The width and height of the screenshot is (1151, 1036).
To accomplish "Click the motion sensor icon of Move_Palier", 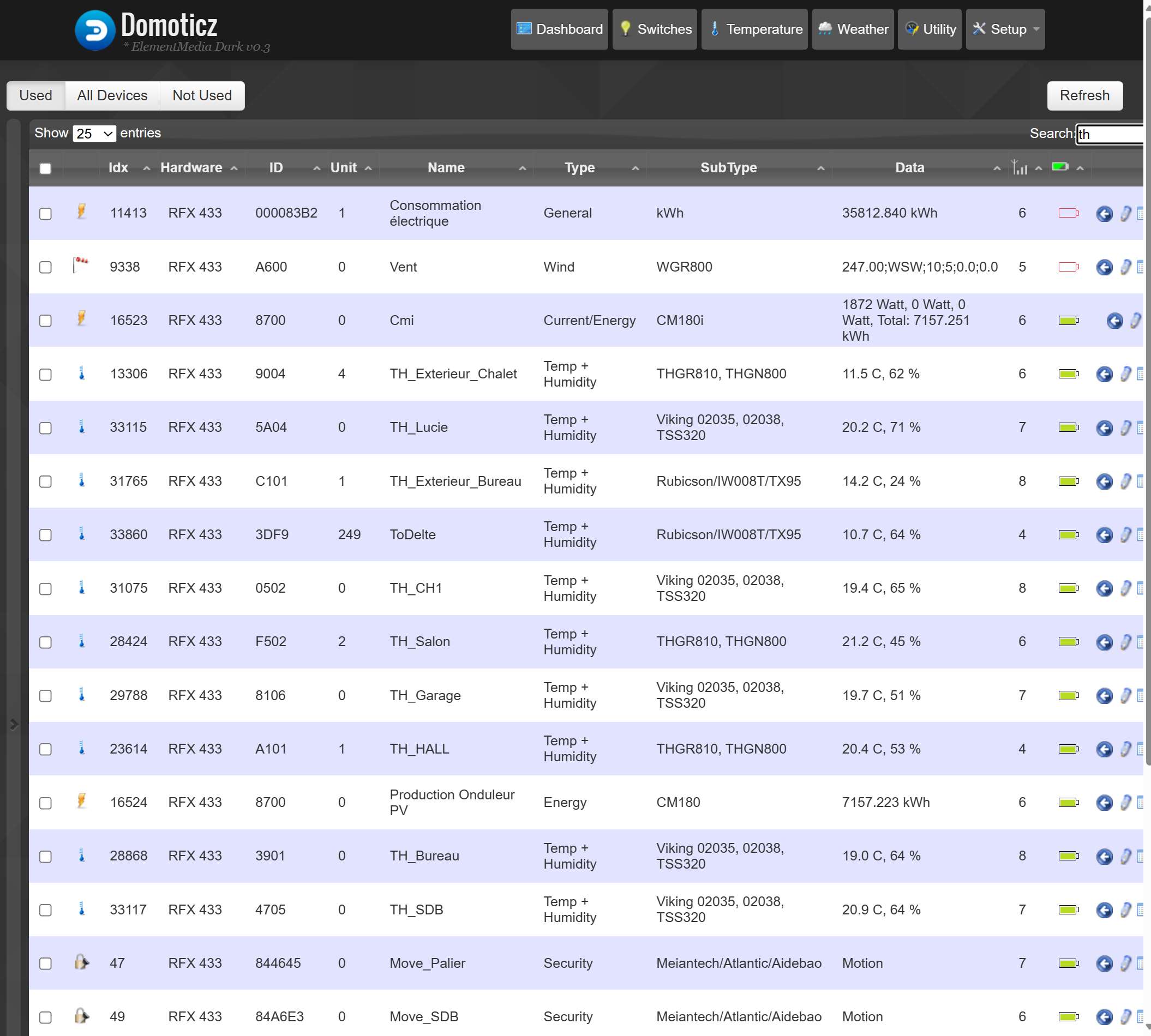I will click(x=82, y=962).
